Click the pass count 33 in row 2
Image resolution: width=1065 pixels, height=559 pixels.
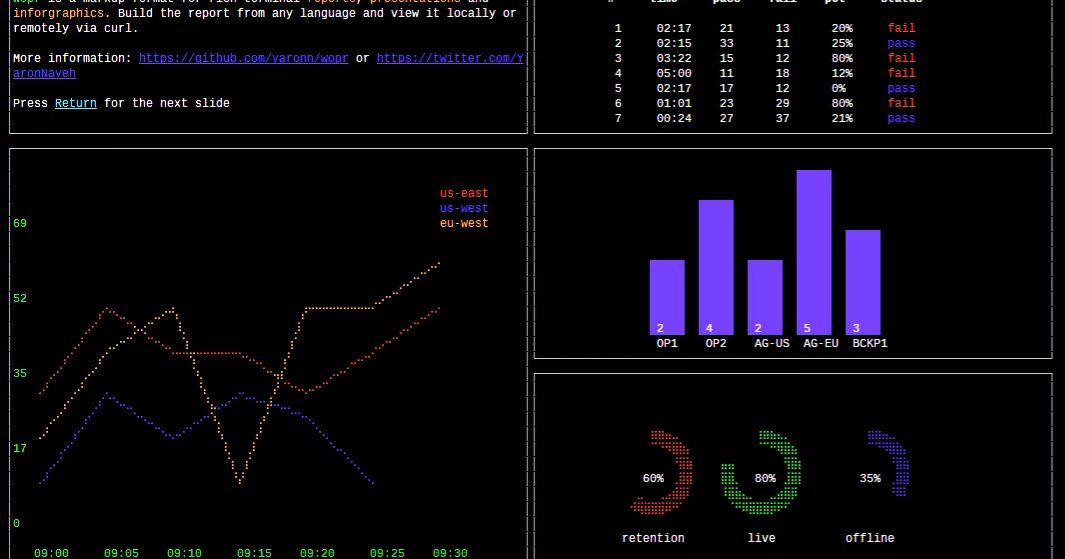(727, 43)
